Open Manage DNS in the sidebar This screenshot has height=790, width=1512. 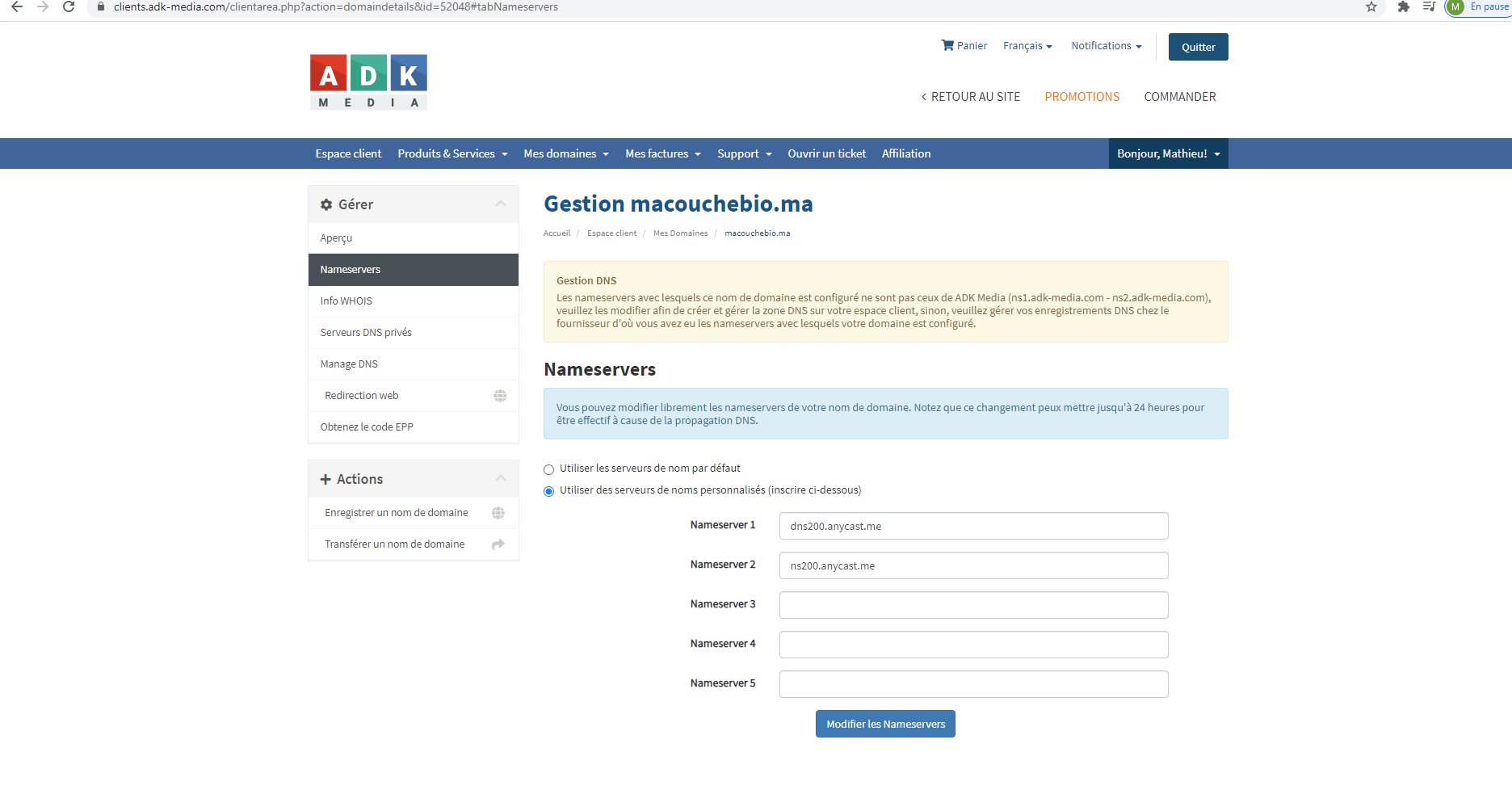click(349, 364)
